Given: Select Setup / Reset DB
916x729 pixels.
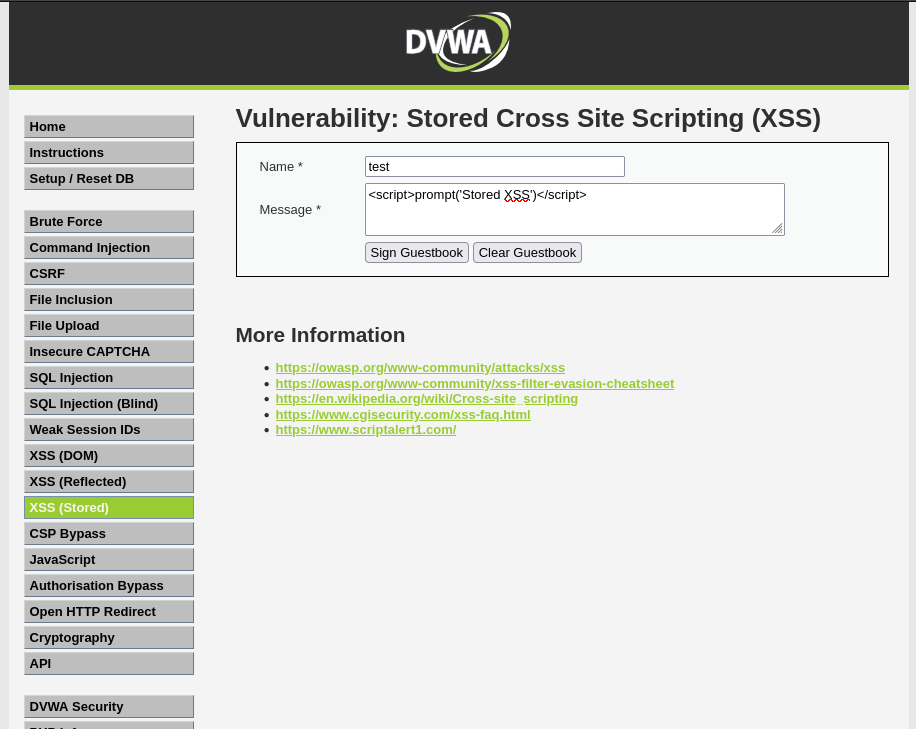Looking at the screenshot, I should click(108, 178).
